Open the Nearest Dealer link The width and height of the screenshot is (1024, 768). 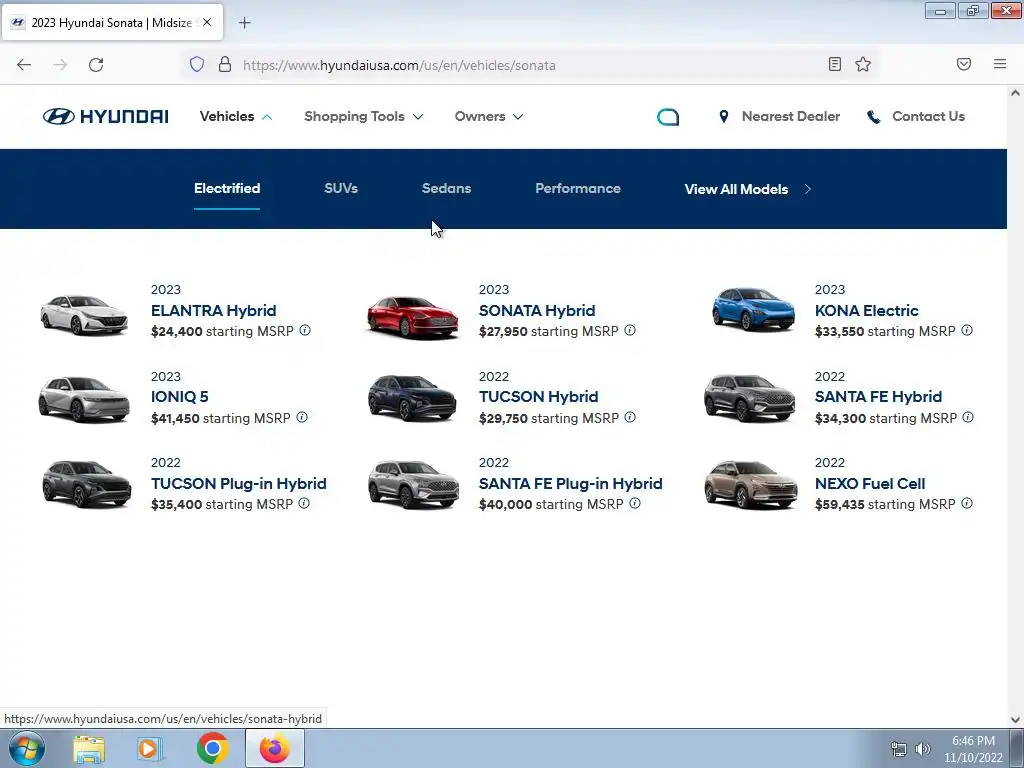click(791, 116)
